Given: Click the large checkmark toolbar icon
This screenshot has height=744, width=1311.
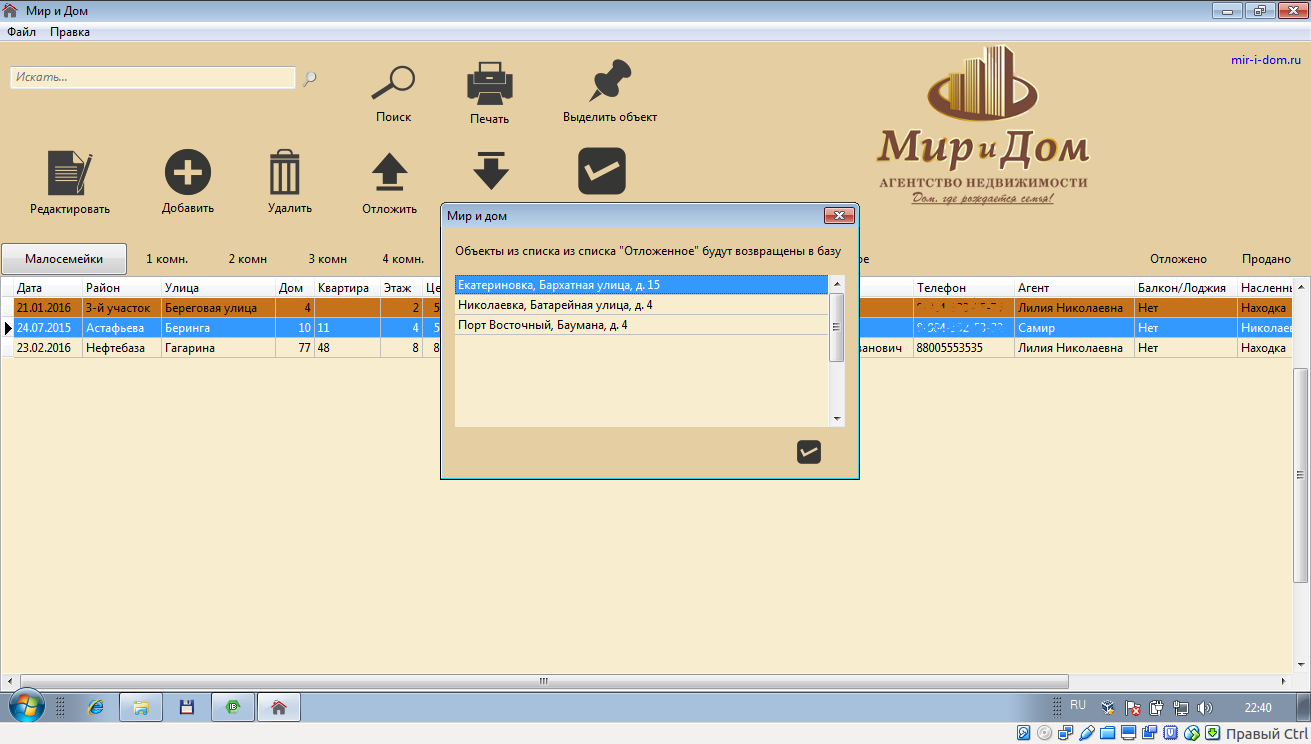Looking at the screenshot, I should tap(602, 171).
